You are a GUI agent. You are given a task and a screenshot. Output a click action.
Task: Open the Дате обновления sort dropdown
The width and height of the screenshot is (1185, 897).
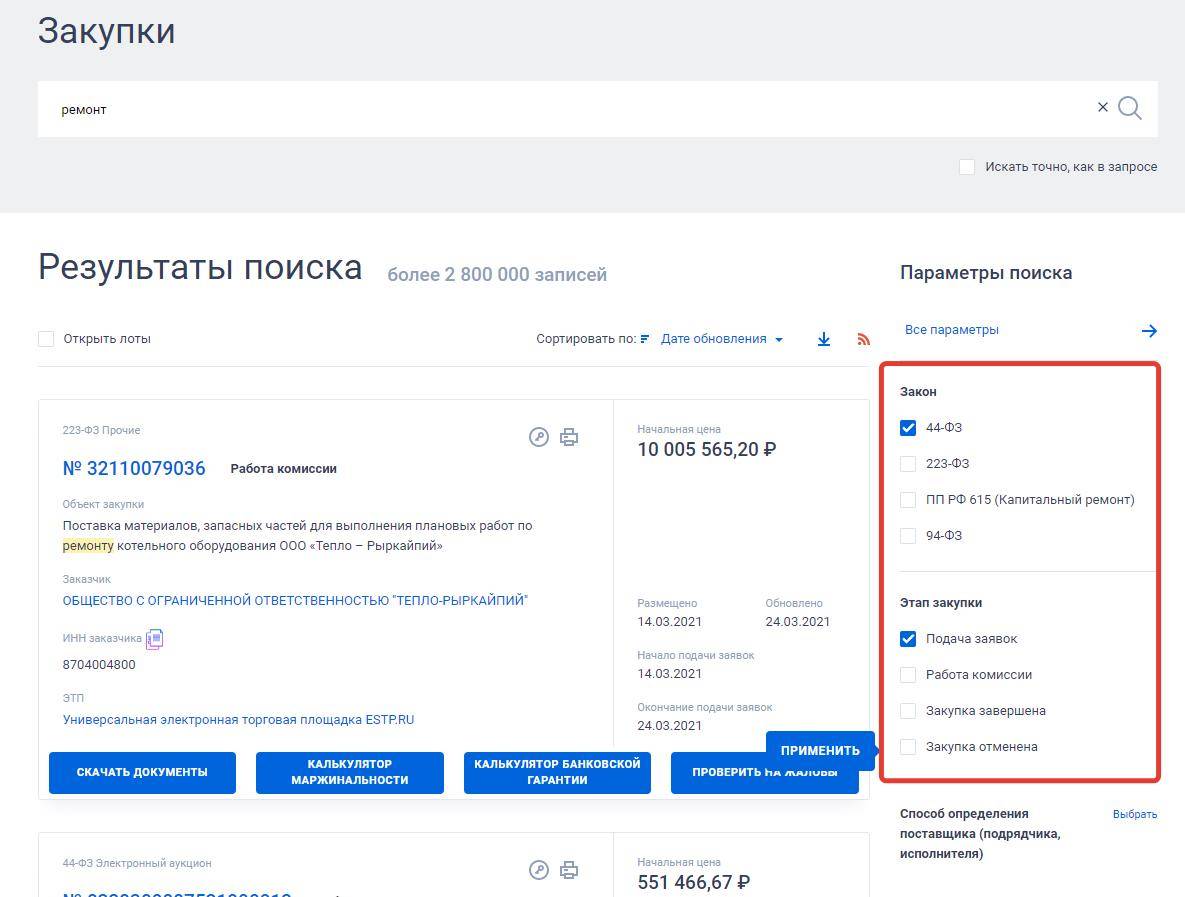[720, 339]
